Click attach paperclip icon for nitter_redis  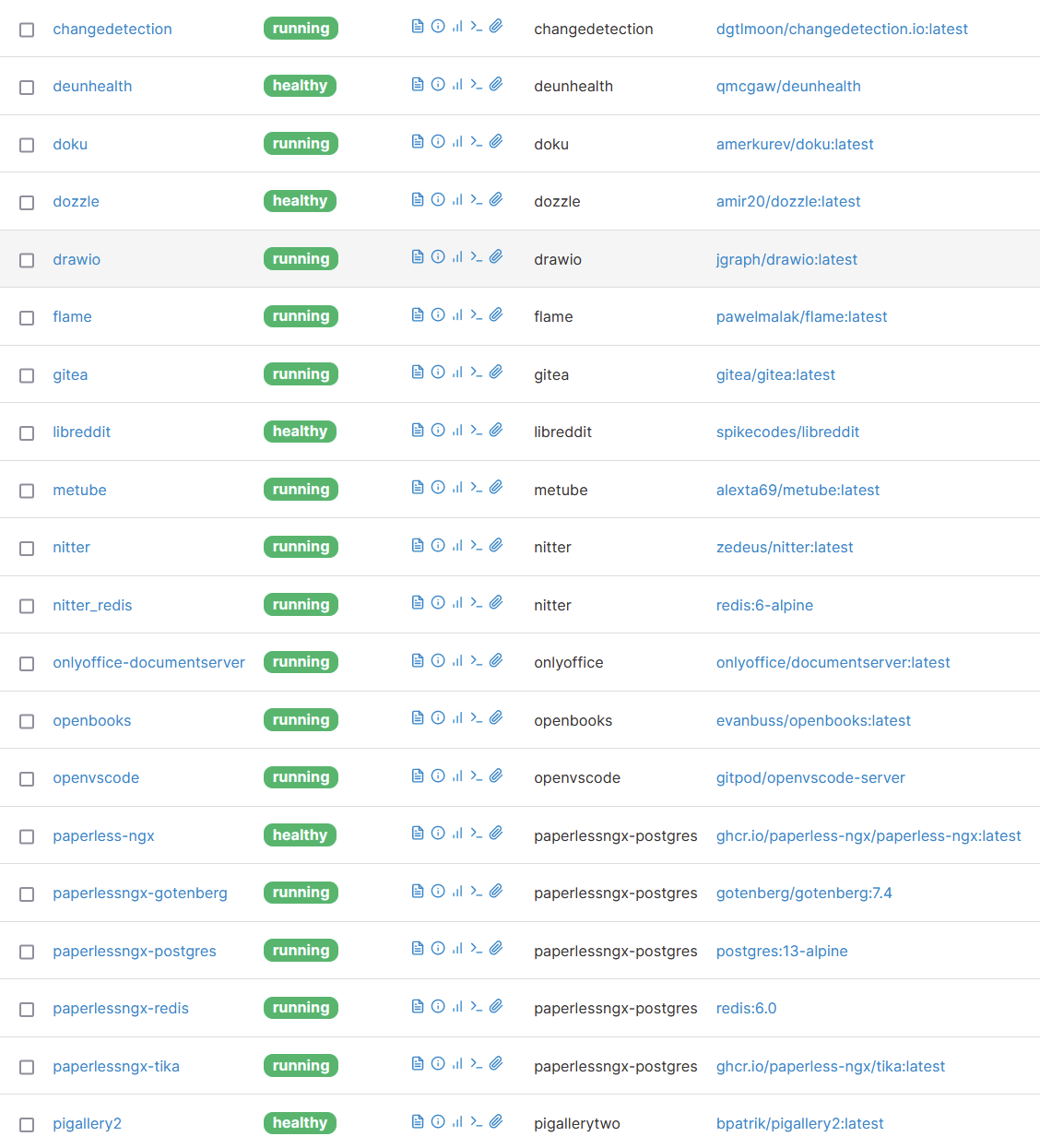496,603
